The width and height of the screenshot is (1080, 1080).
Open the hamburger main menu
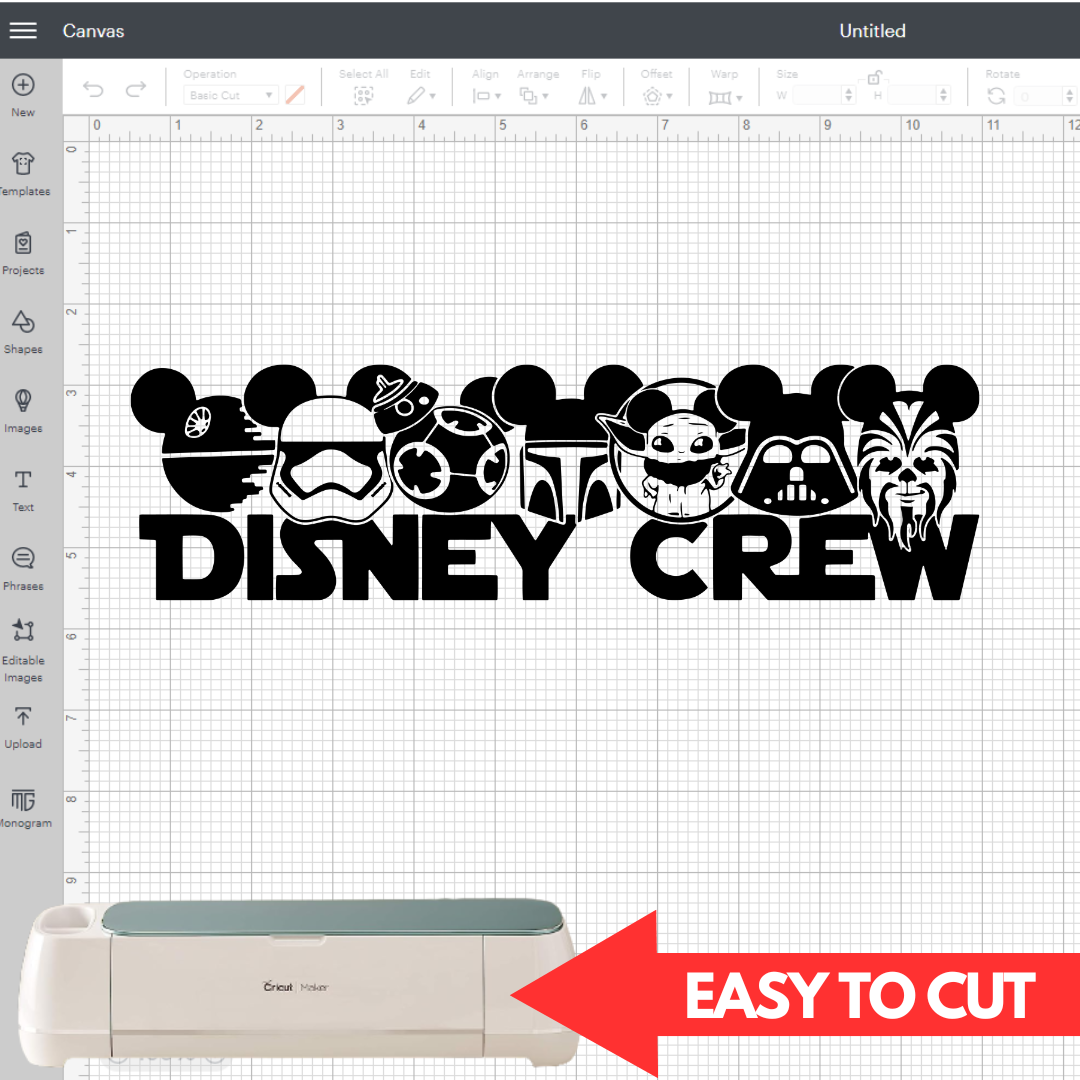[x=23, y=30]
